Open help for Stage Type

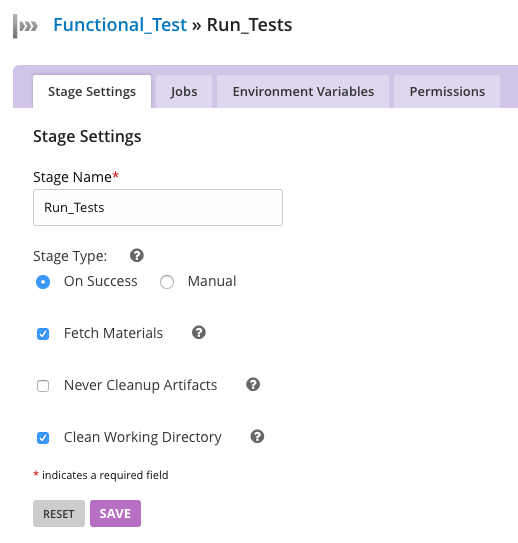pyautogui.click(x=137, y=256)
